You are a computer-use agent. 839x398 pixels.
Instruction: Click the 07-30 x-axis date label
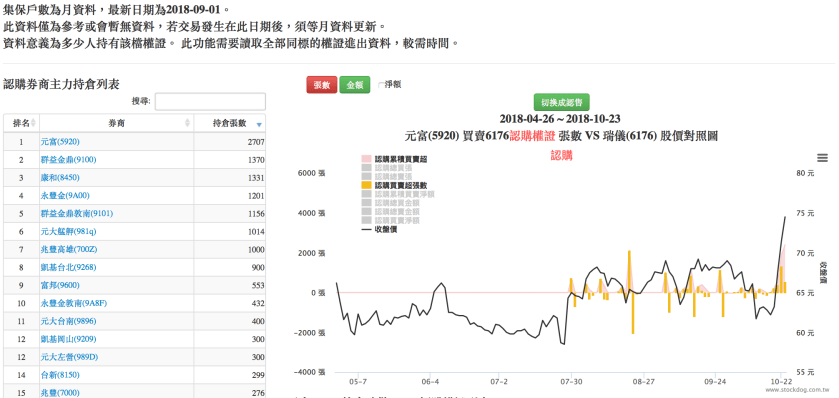pos(571,381)
